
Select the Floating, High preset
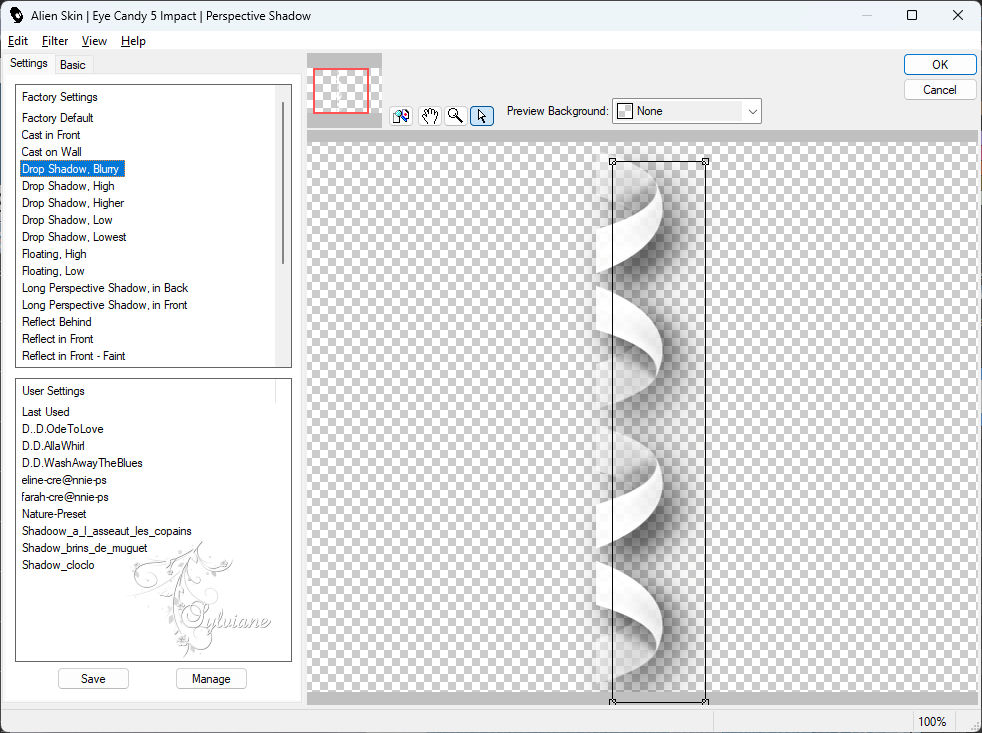coord(54,254)
